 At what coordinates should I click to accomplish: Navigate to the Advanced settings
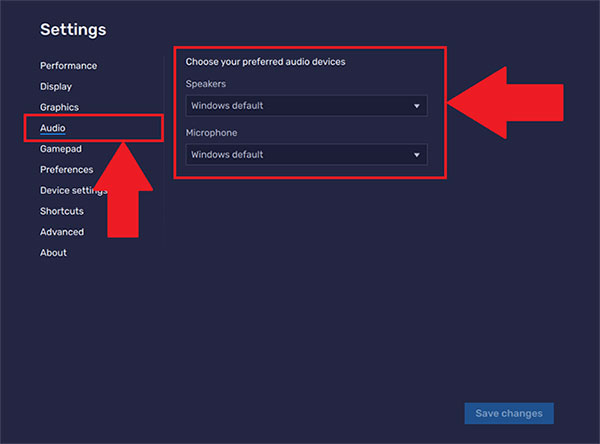click(x=62, y=232)
